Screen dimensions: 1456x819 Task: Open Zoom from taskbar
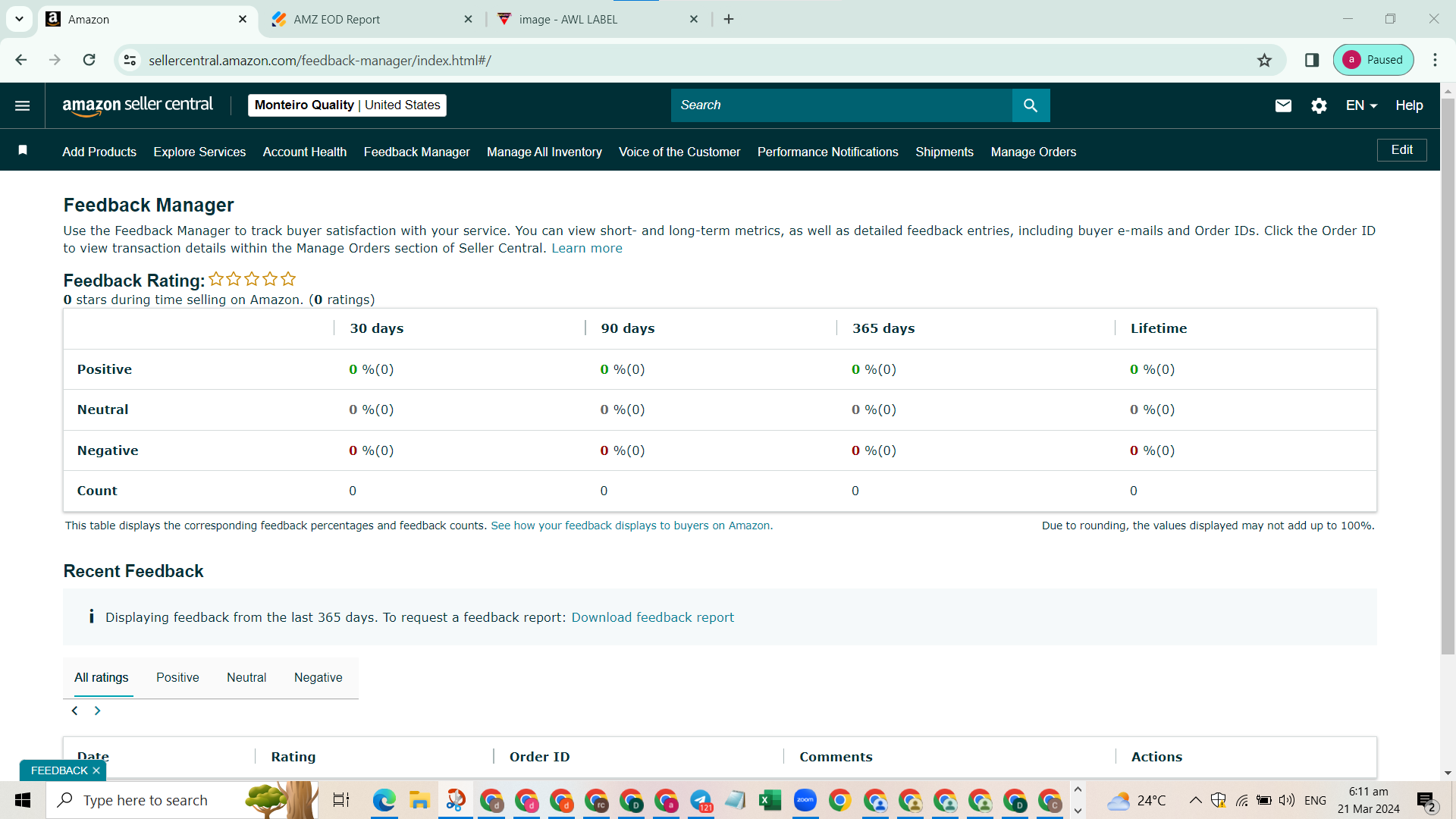[x=805, y=800]
